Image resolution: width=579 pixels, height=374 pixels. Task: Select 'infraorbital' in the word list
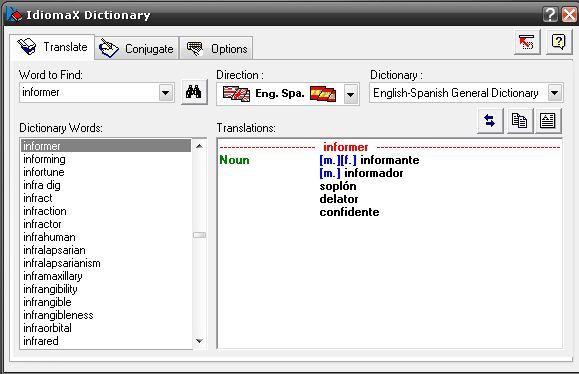[106, 328]
